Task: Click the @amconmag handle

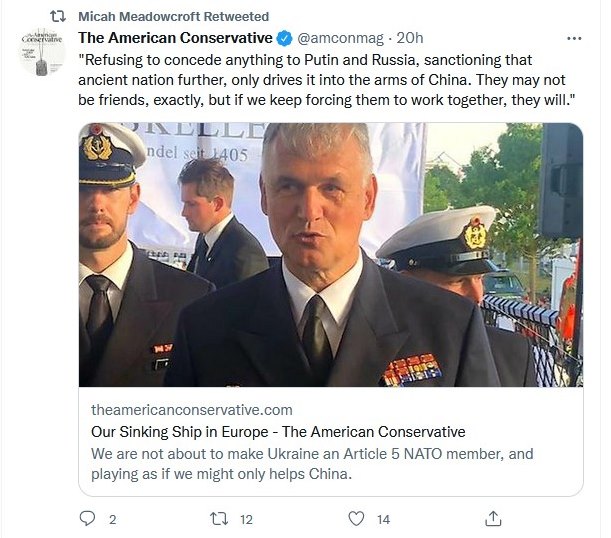Action: tap(340, 38)
